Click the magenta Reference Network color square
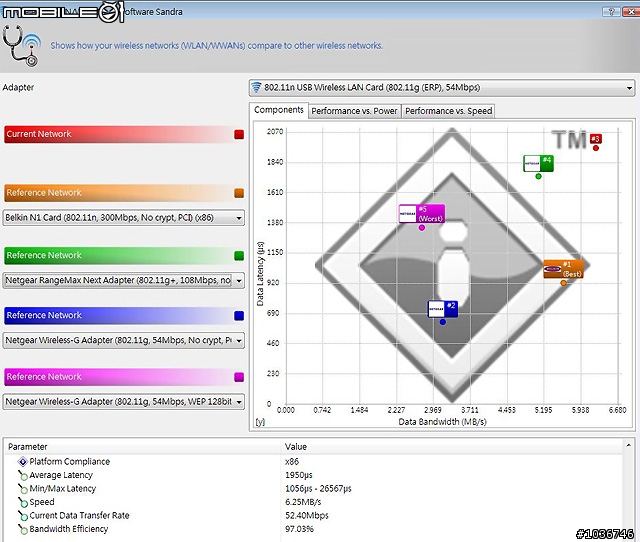Image resolution: width=640 pixels, height=542 pixels. click(x=239, y=377)
